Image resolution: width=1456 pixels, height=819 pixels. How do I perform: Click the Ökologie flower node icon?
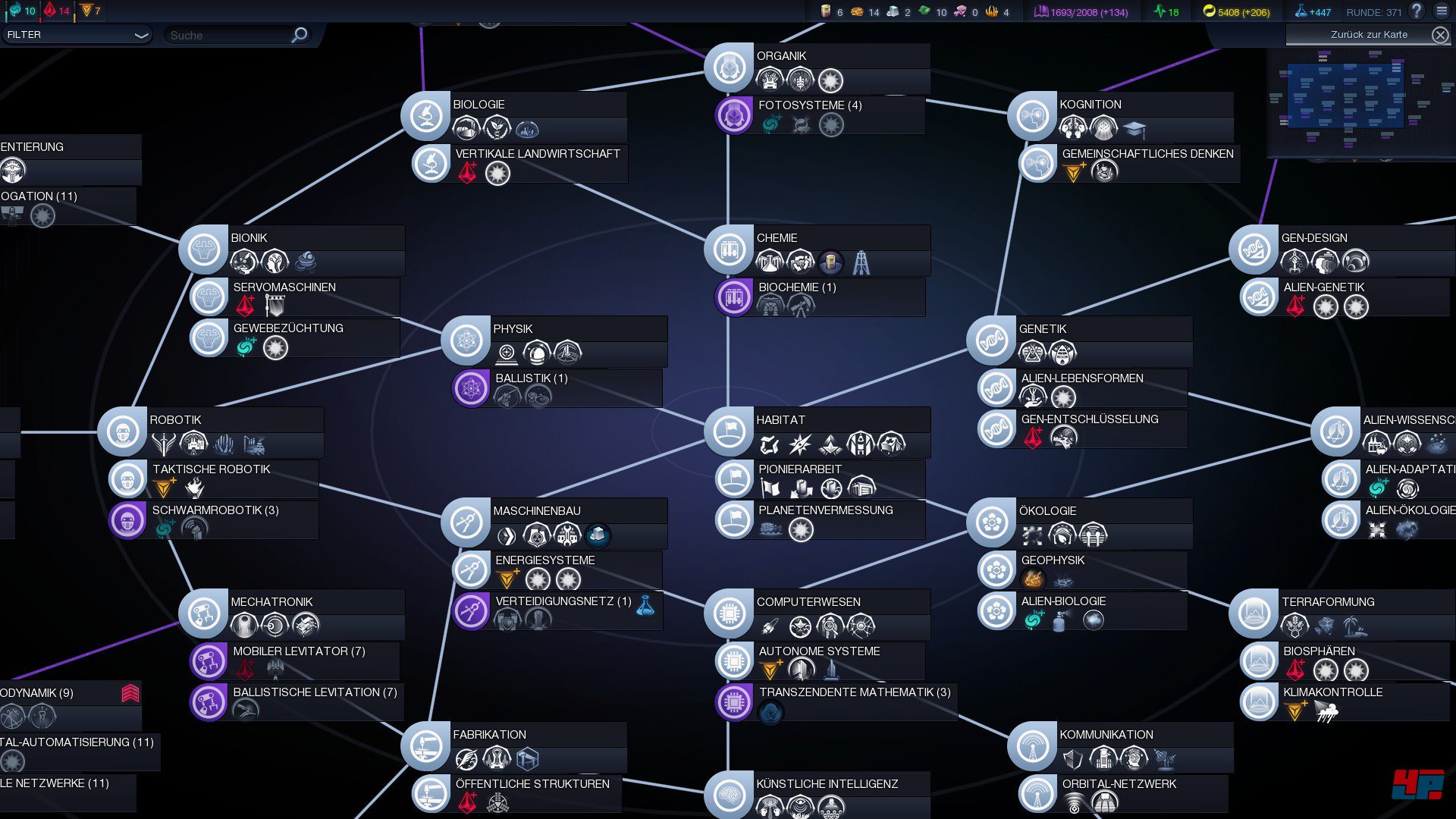click(x=991, y=522)
